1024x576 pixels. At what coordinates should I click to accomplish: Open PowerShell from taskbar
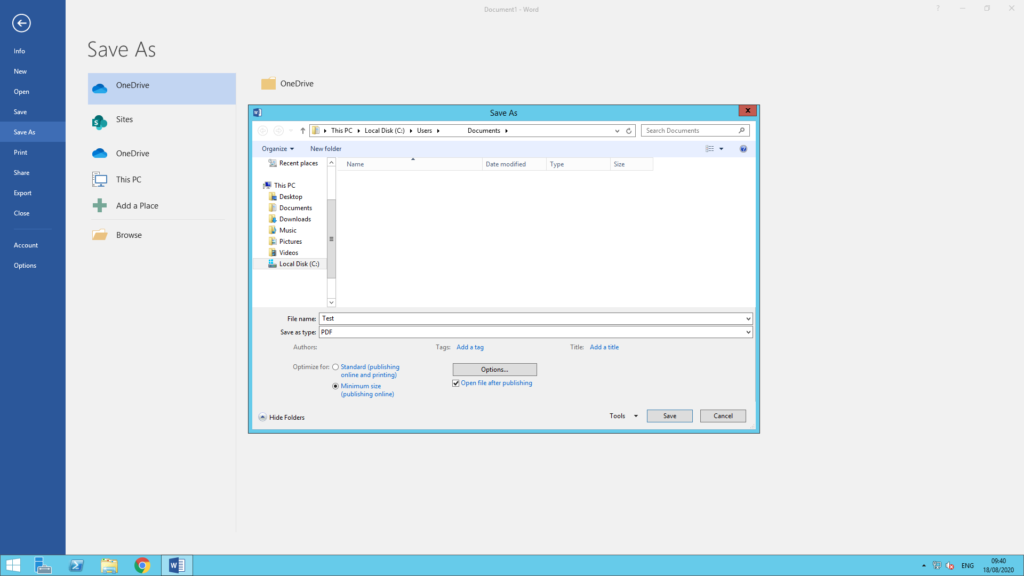tap(76, 565)
